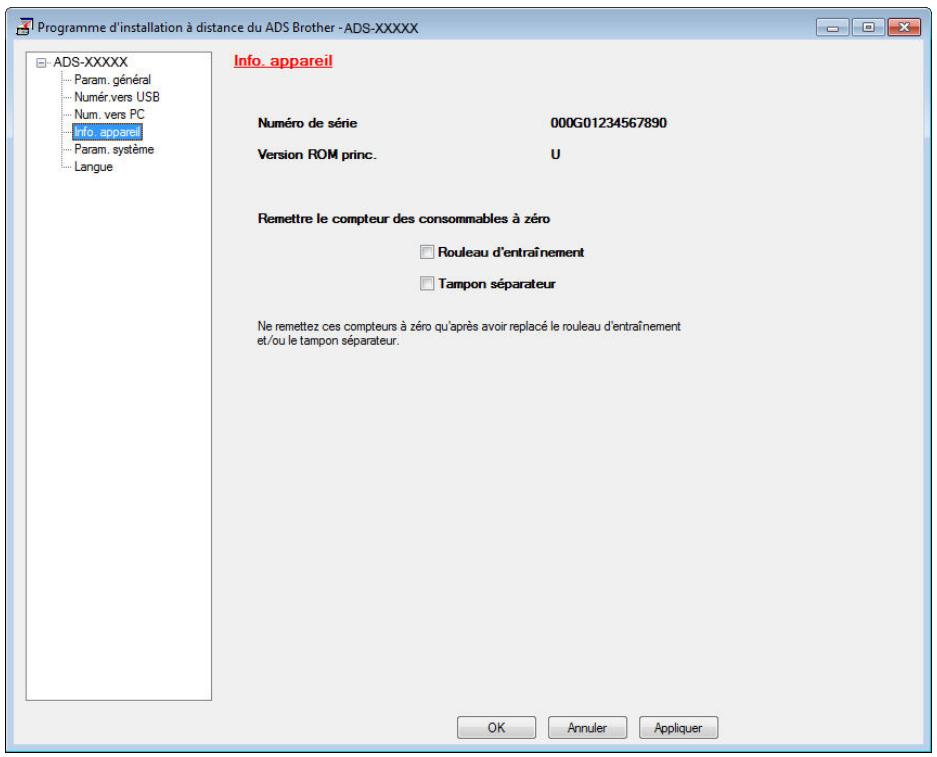Viewport: 937px width, 757px height.
Task: Click the Info. appareil red heading
Action: click(x=283, y=61)
